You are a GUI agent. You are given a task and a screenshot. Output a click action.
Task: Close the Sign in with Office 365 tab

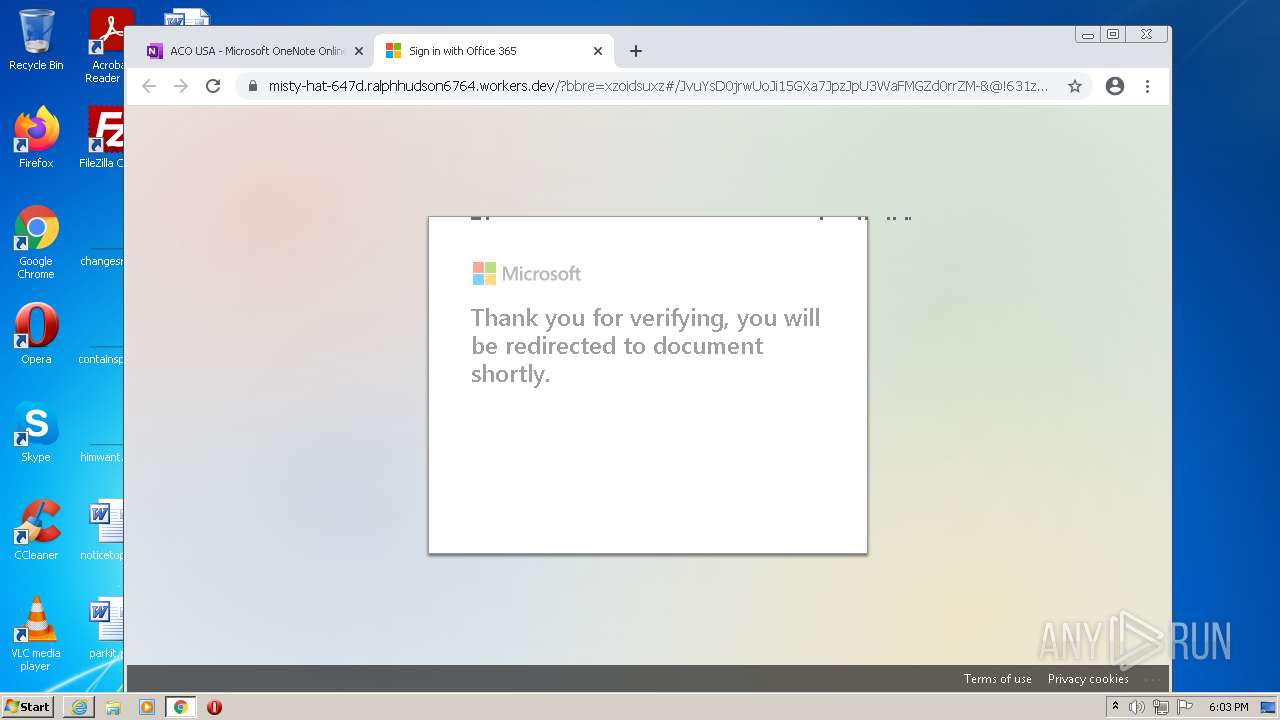598,51
